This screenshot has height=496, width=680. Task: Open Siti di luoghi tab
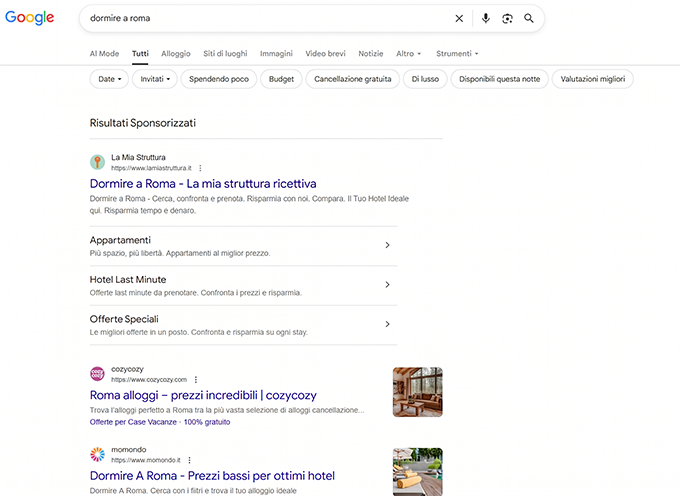[225, 53]
